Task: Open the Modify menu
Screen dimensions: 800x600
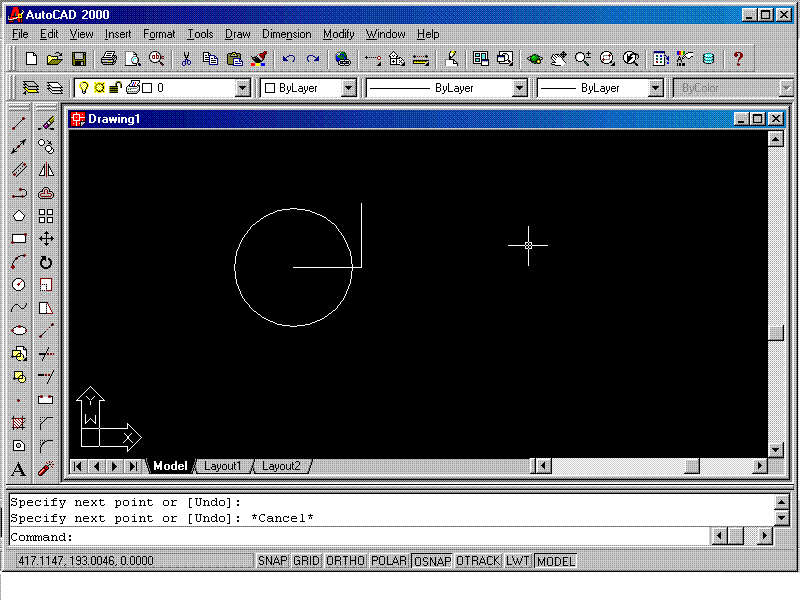Action: click(338, 34)
